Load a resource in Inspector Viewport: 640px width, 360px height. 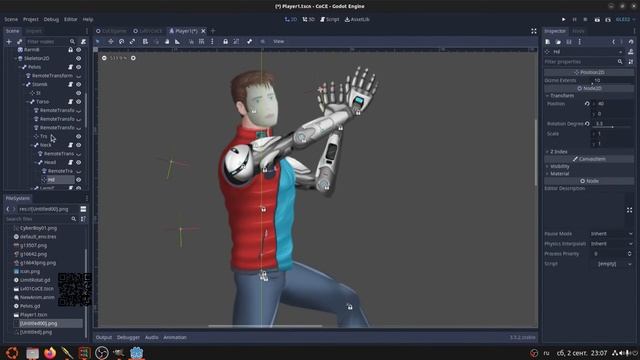[x=558, y=42]
